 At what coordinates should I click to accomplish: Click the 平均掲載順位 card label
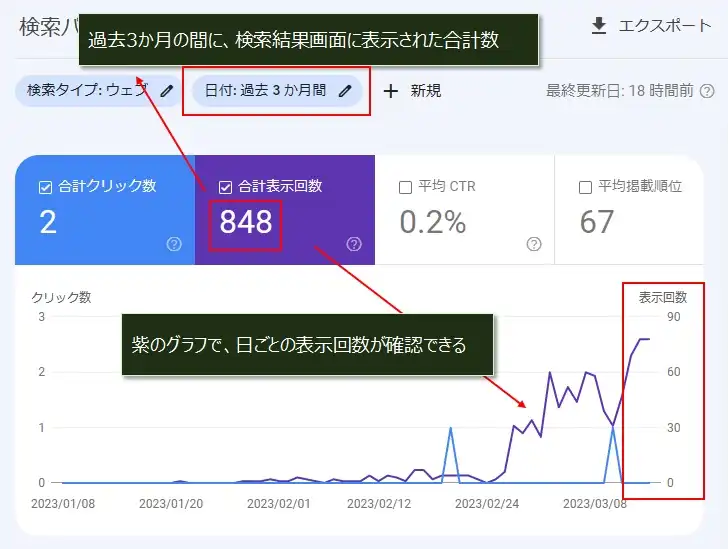pyautogui.click(x=640, y=186)
